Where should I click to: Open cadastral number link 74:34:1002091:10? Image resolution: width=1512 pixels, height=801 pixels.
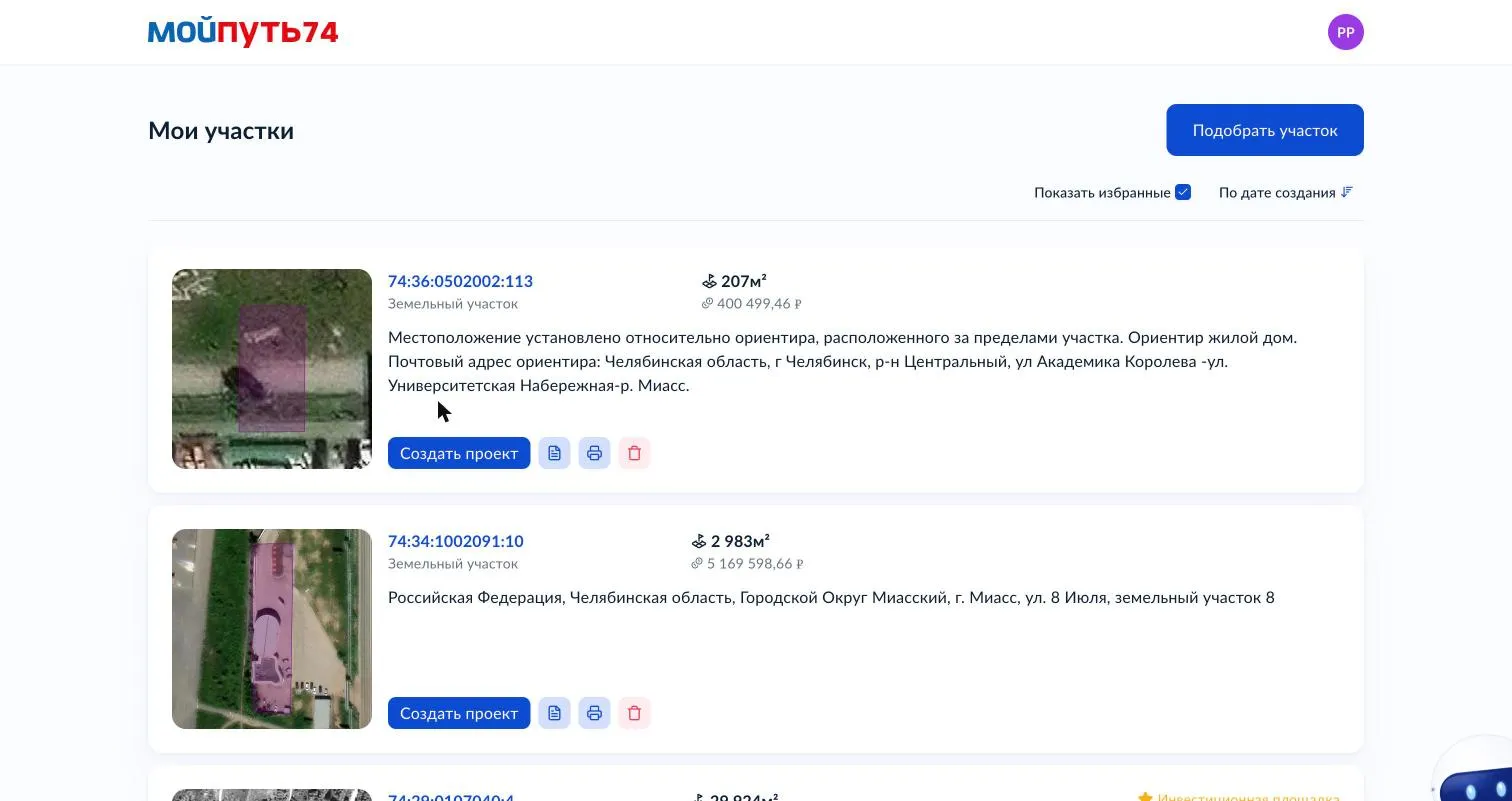456,542
